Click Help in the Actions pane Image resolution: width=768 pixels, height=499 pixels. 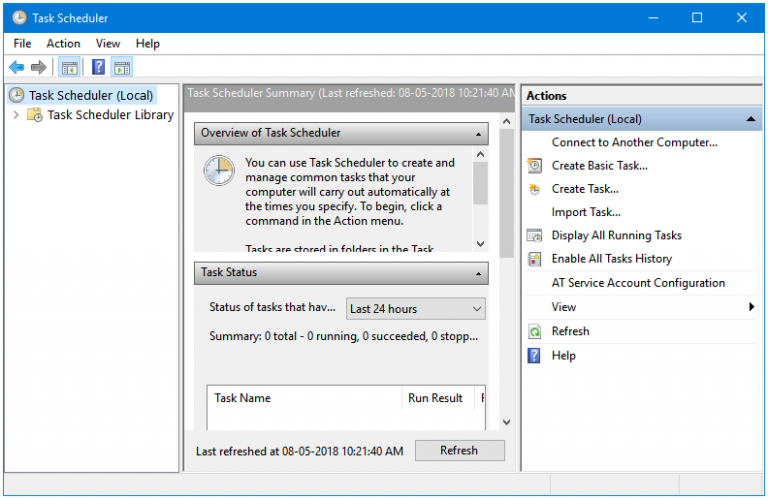pyautogui.click(x=563, y=356)
